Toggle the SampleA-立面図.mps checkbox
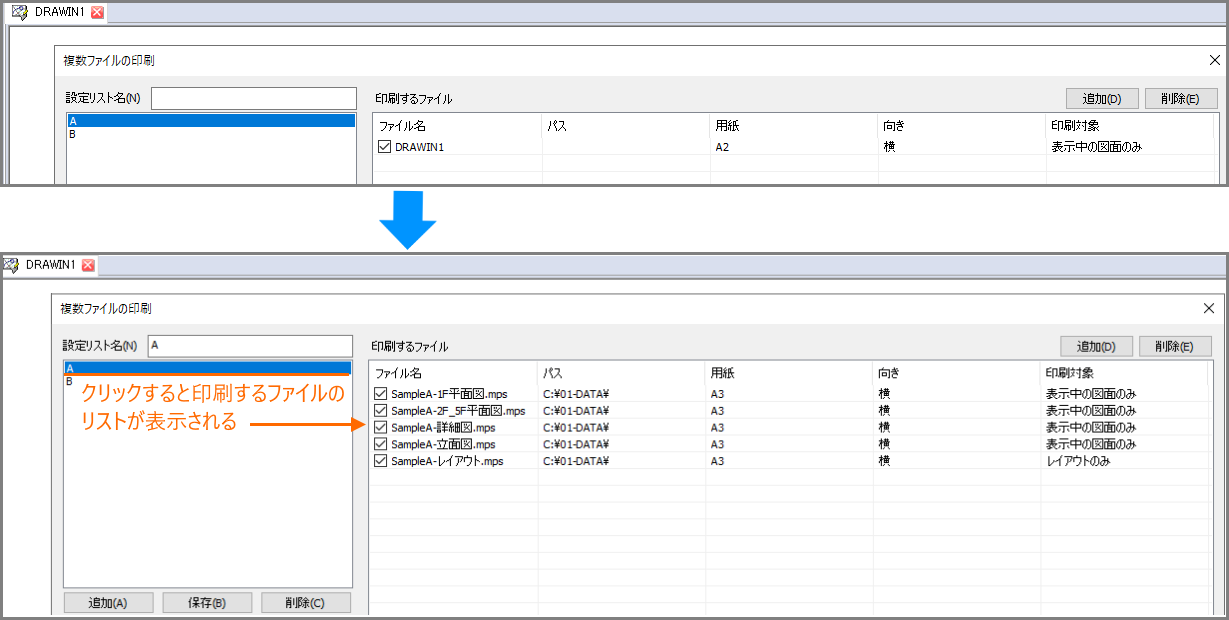The width and height of the screenshot is (1229, 620). 381,444
